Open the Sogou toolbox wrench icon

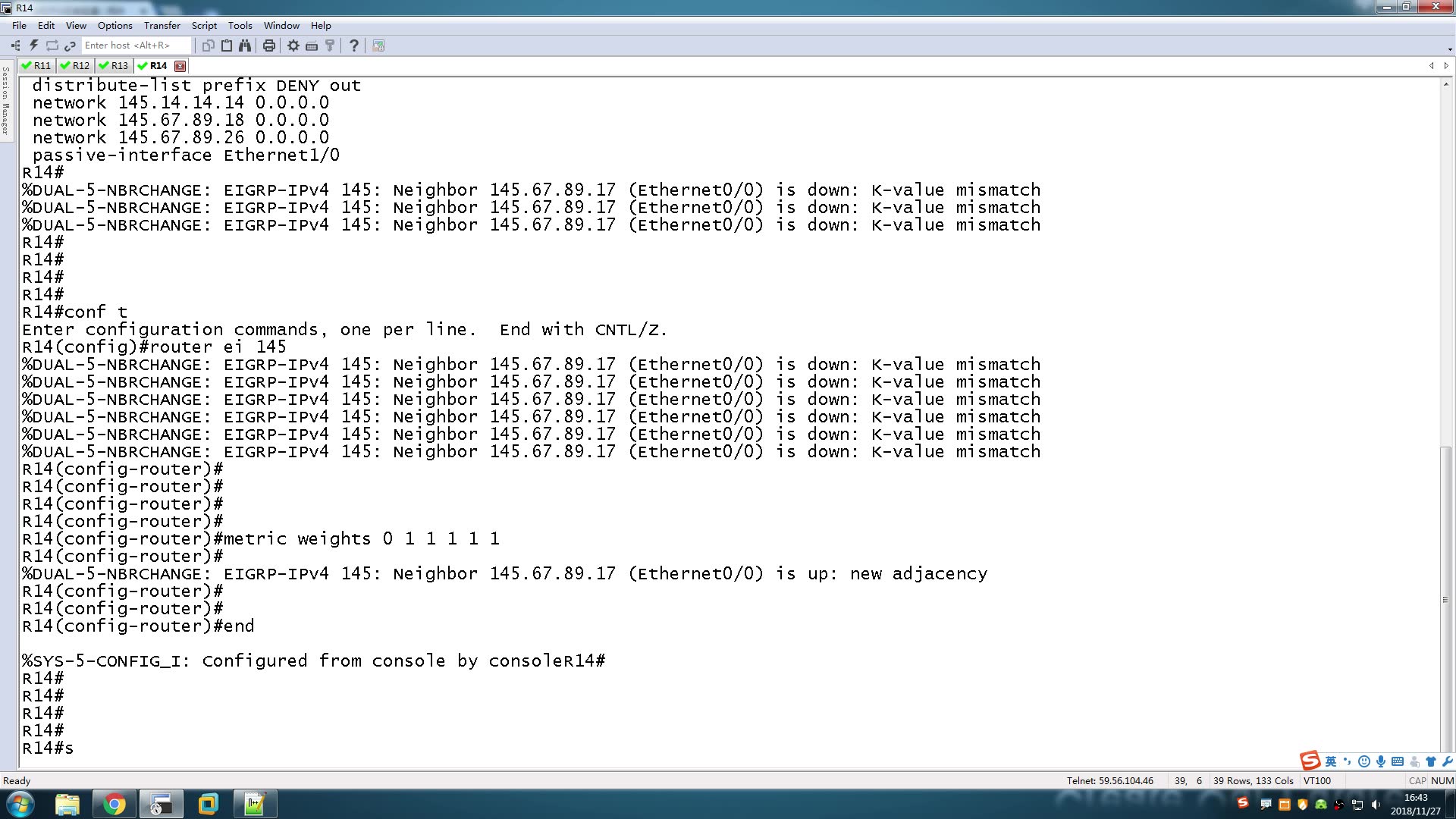[1447, 761]
